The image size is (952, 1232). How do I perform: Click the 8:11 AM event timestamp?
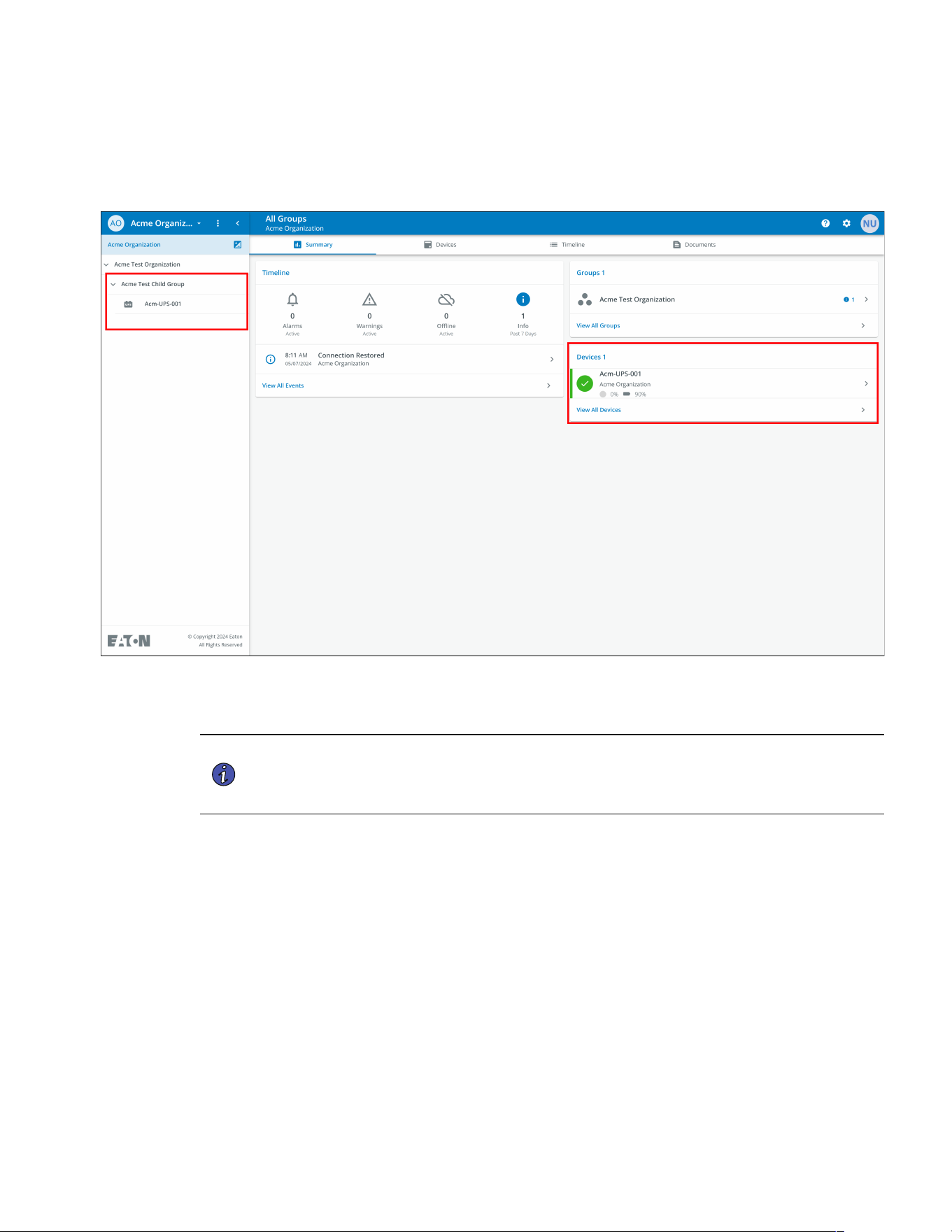(x=296, y=355)
